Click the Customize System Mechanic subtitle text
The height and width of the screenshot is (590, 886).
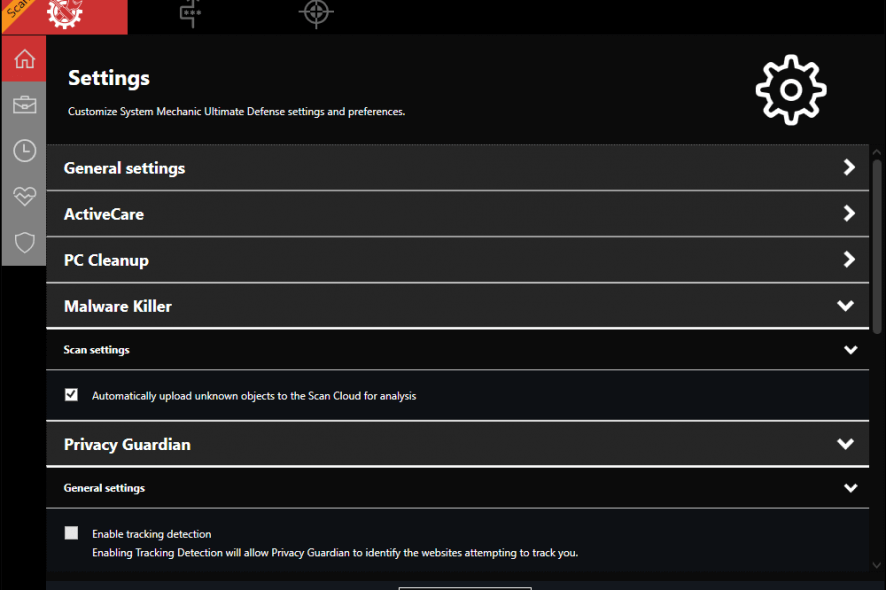236,111
